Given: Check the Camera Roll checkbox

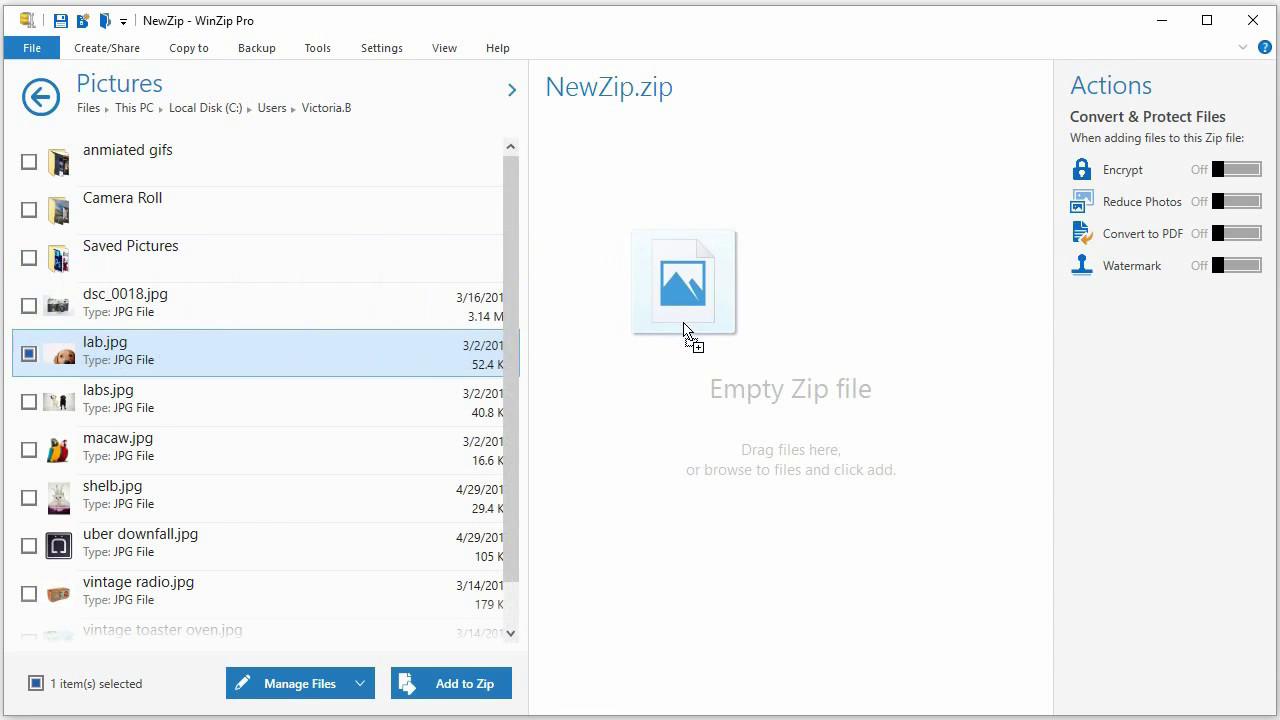Looking at the screenshot, I should [29, 210].
